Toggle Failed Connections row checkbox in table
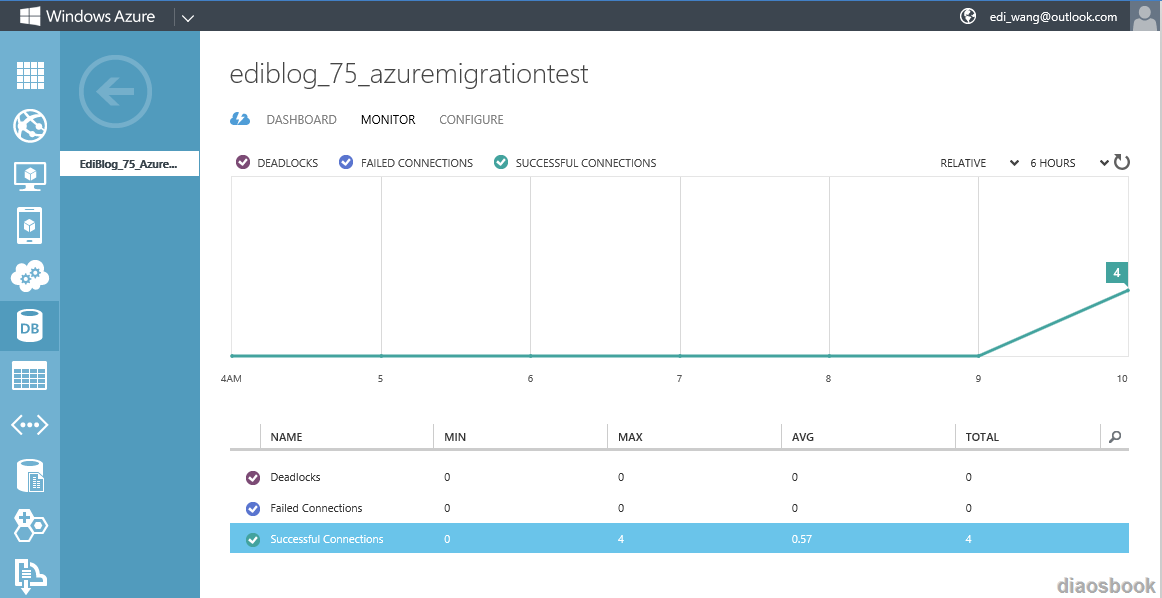The width and height of the screenshot is (1162, 598). (253, 508)
